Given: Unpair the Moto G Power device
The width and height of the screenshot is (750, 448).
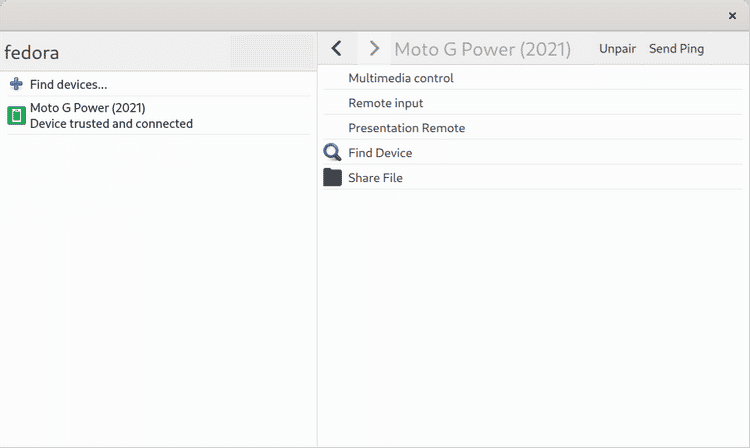Looking at the screenshot, I should click(617, 49).
